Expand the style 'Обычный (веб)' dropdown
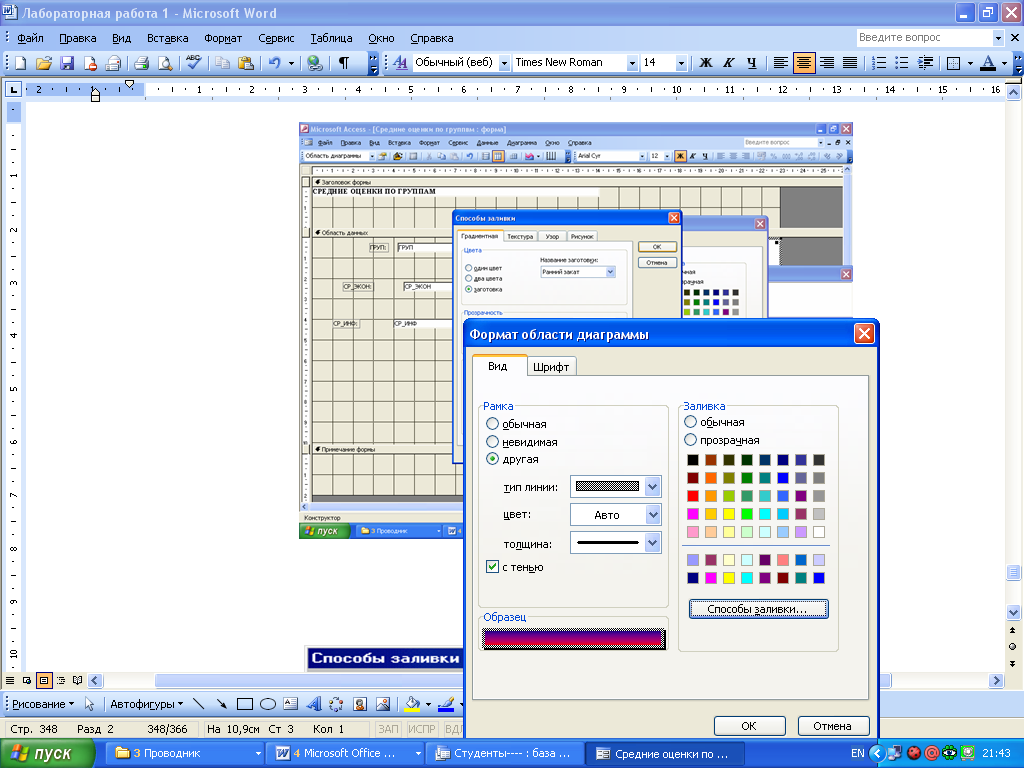 (x=504, y=63)
